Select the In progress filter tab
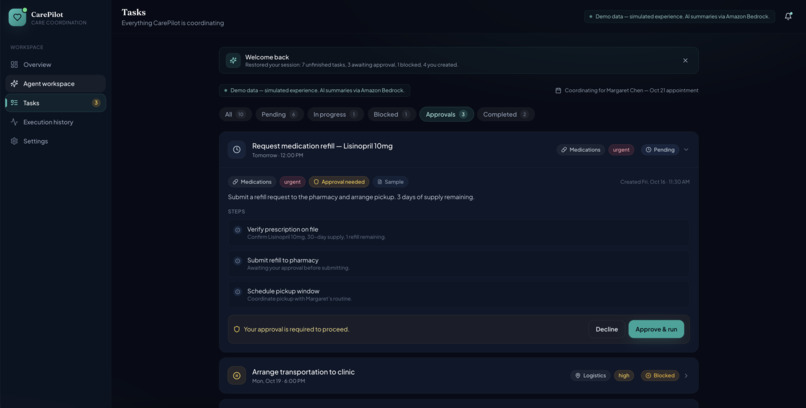This screenshot has width=806, height=408. 336,115
